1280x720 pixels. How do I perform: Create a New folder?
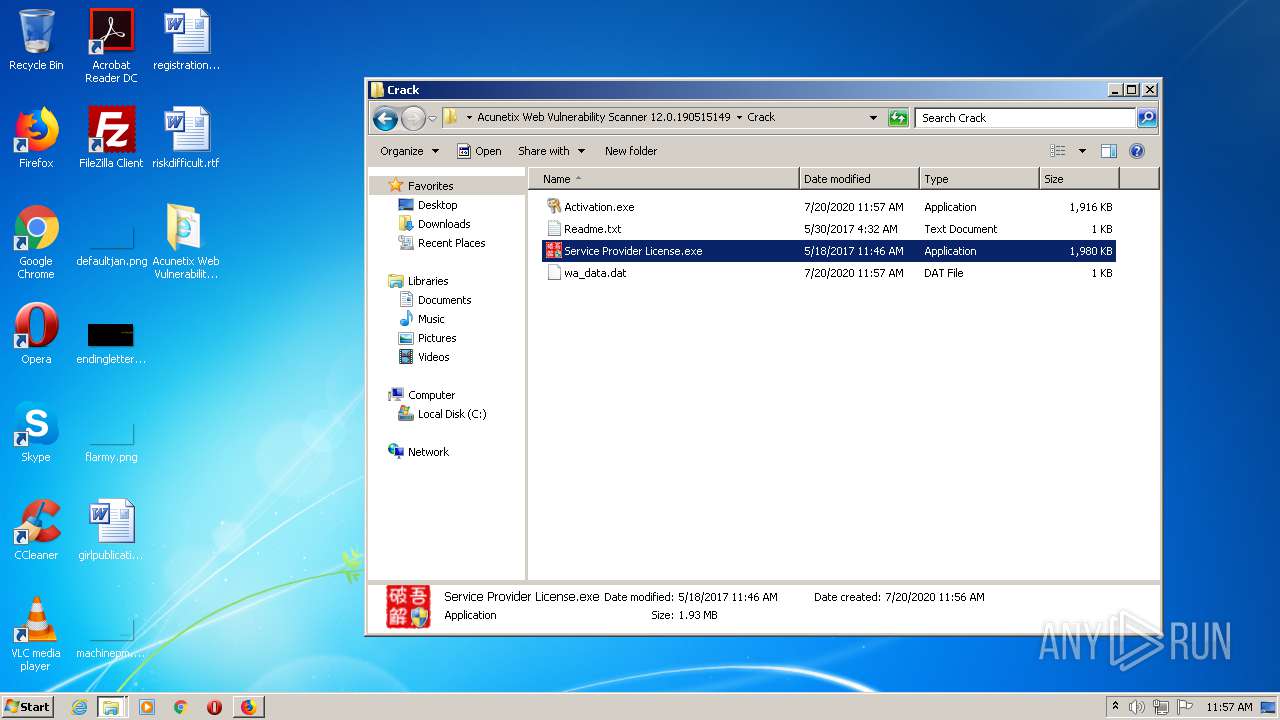click(631, 151)
